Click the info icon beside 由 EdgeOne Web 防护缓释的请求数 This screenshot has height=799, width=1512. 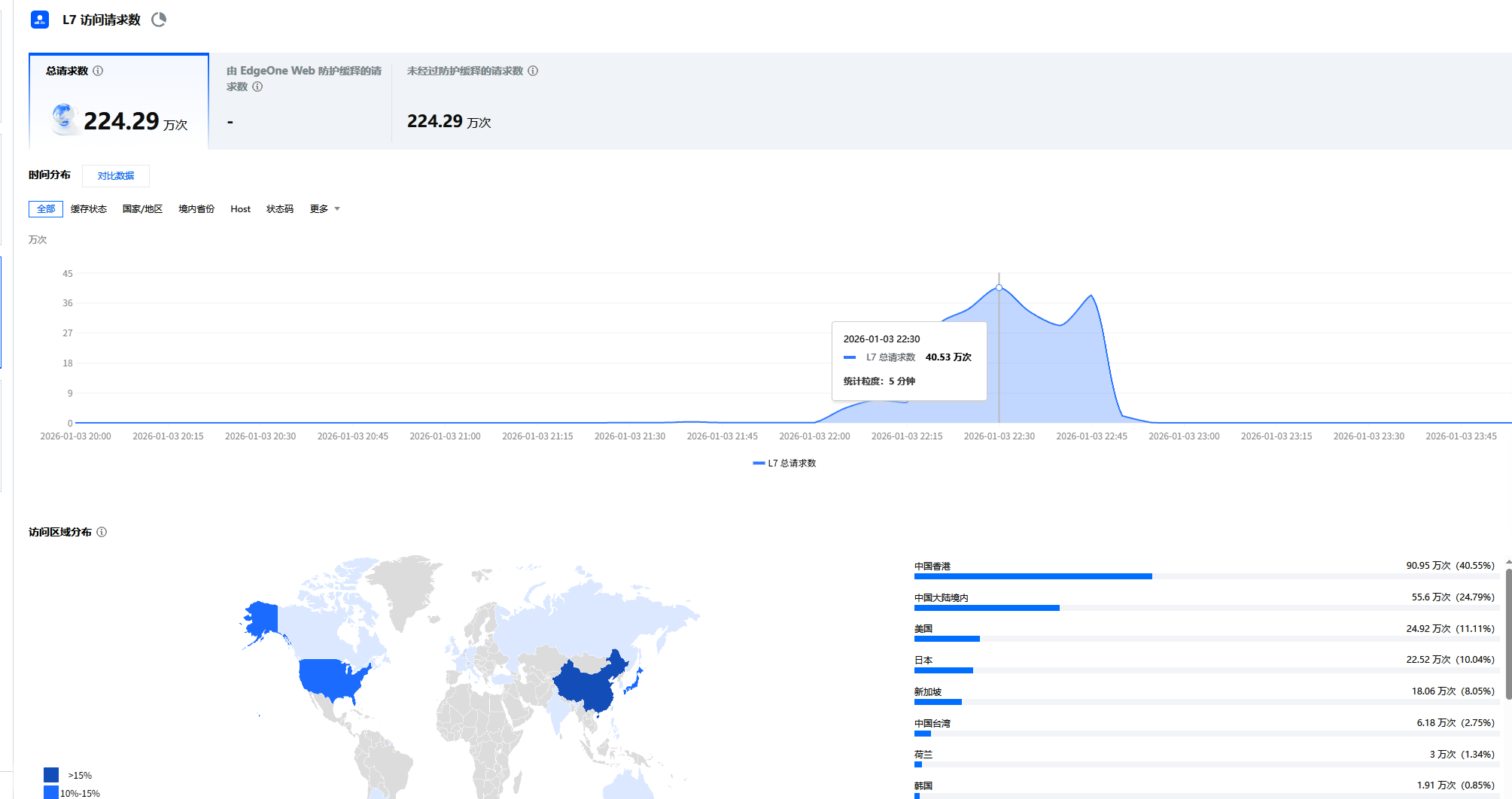coord(257,87)
